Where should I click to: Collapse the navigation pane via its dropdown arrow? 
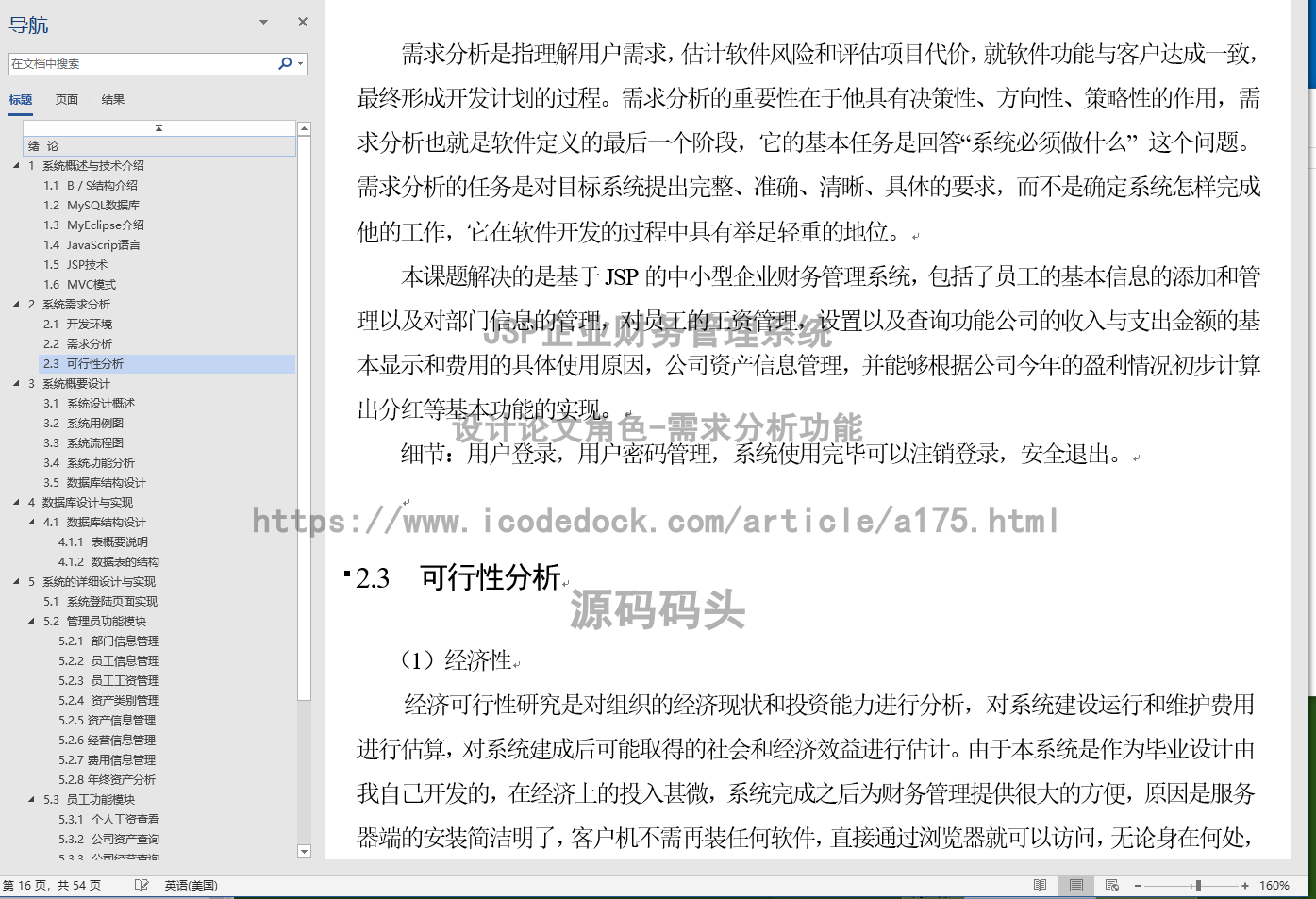pyautogui.click(x=263, y=21)
